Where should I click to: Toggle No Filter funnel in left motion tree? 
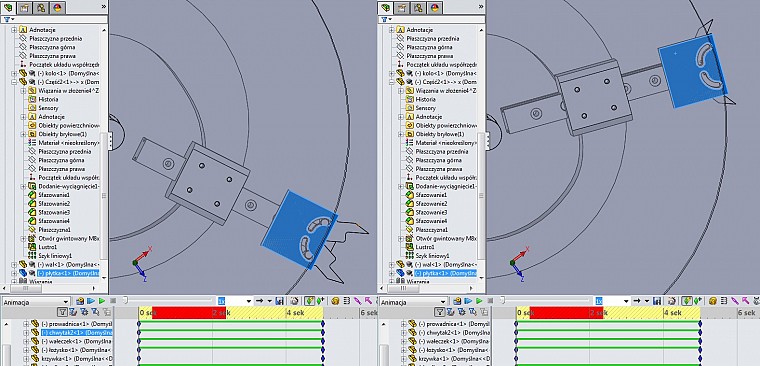point(62,312)
